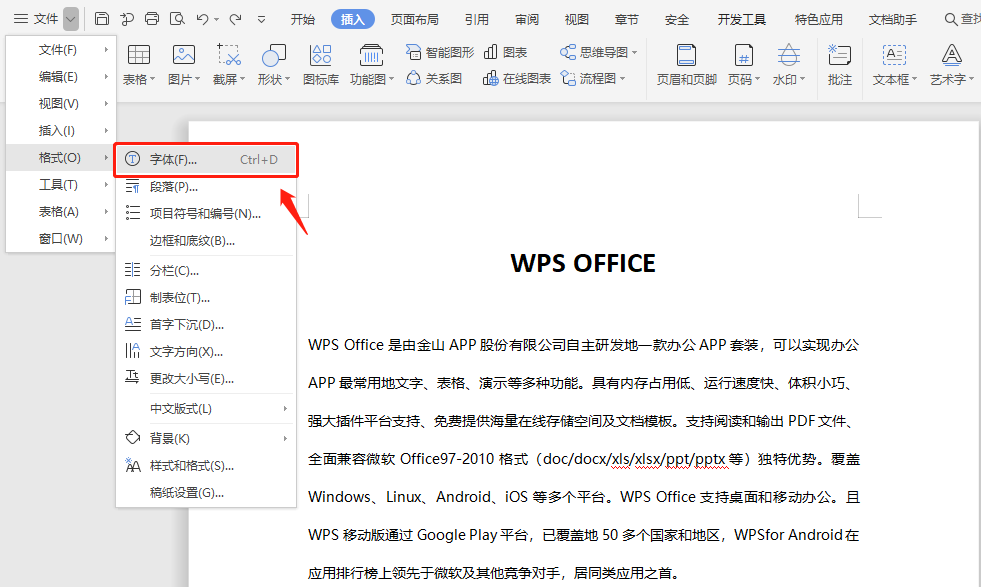Click the Print icon in quick toolbar
Screen dimensions: 981x587
tap(152, 19)
